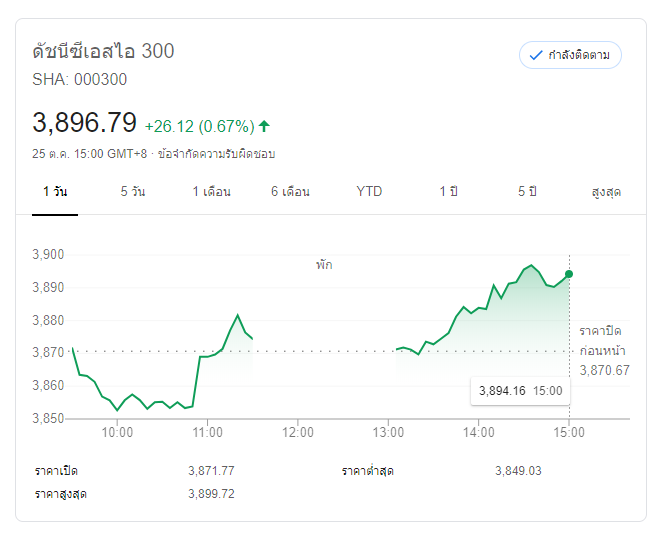
Task: Click the SHA: 000300 ticker text
Action: 80,80
